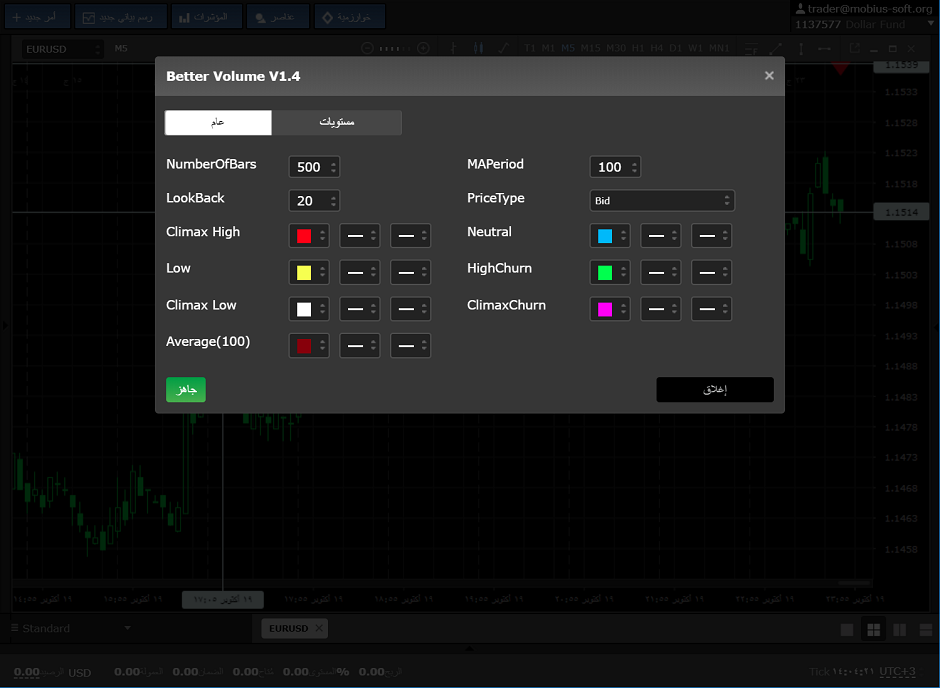Open the المؤشرات menu in the main window
Viewport: 940px width, 688px height.
click(207, 17)
